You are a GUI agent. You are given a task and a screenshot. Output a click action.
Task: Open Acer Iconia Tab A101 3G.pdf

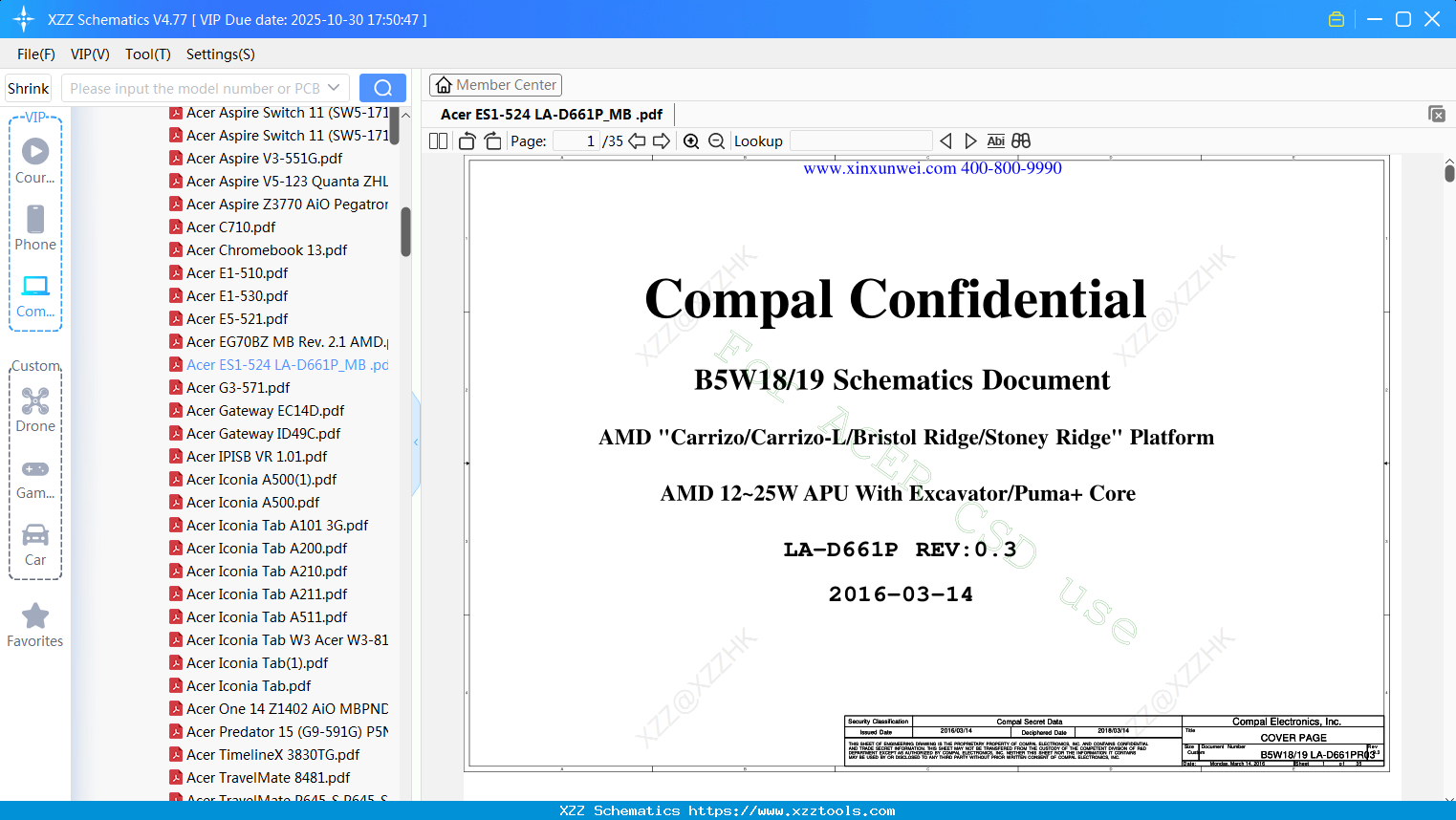coord(269,526)
